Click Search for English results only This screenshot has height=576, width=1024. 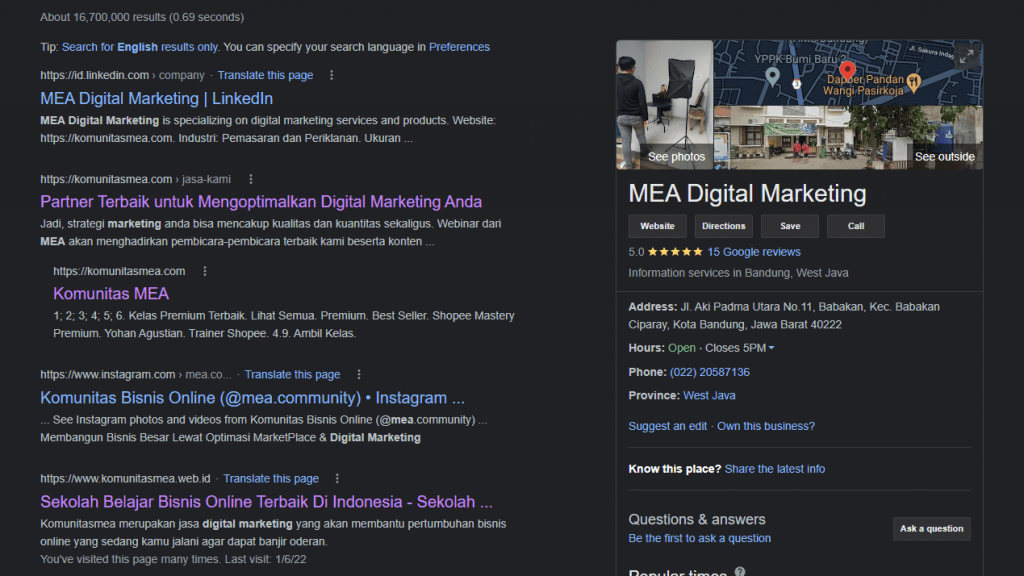click(140, 47)
